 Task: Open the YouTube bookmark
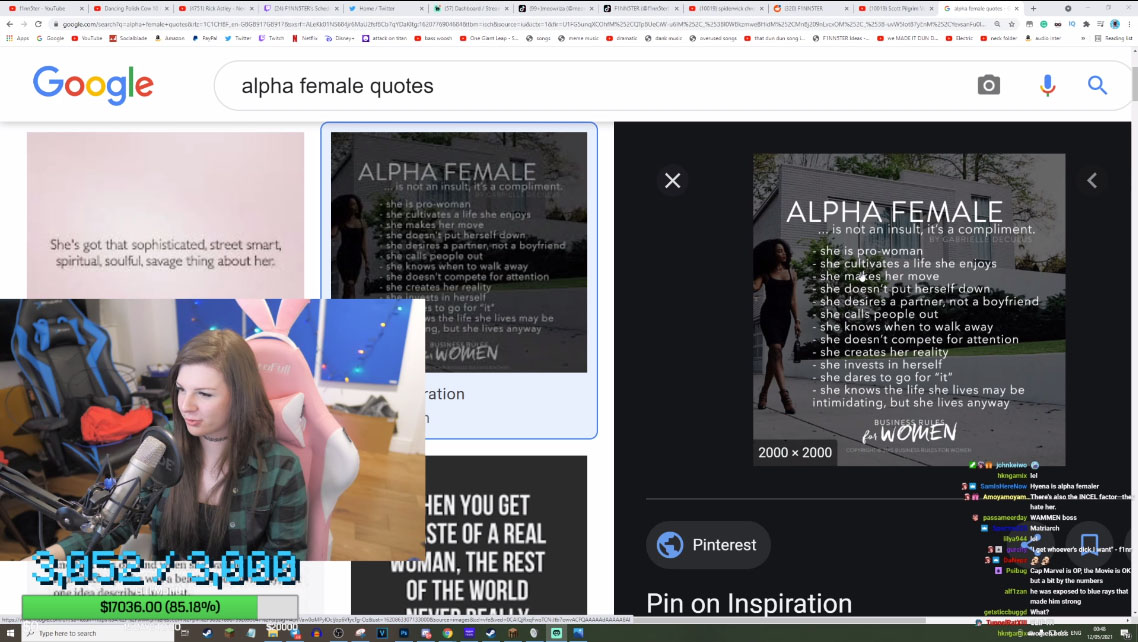tap(87, 38)
